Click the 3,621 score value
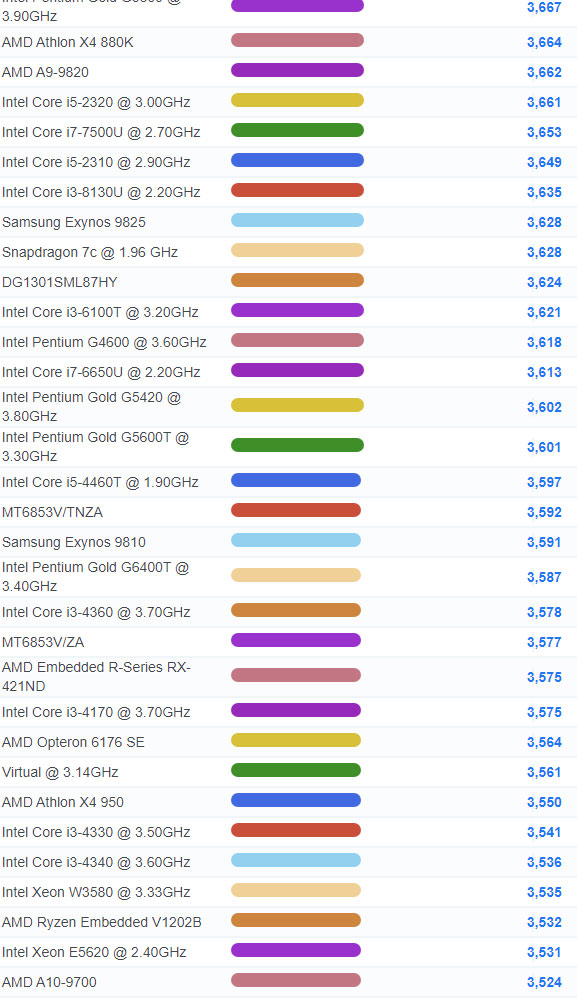Image resolution: width=577 pixels, height=1000 pixels. (544, 312)
